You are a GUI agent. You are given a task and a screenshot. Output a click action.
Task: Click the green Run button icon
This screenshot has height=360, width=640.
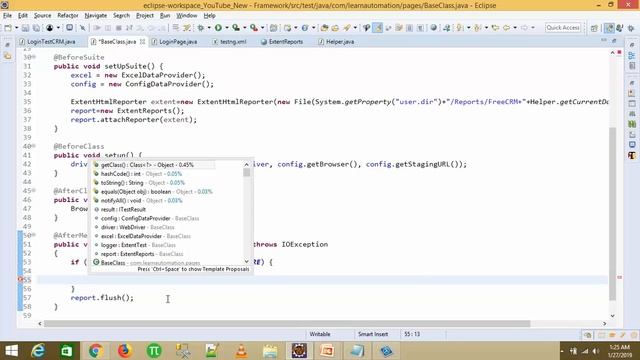pyautogui.click(x=218, y=28)
